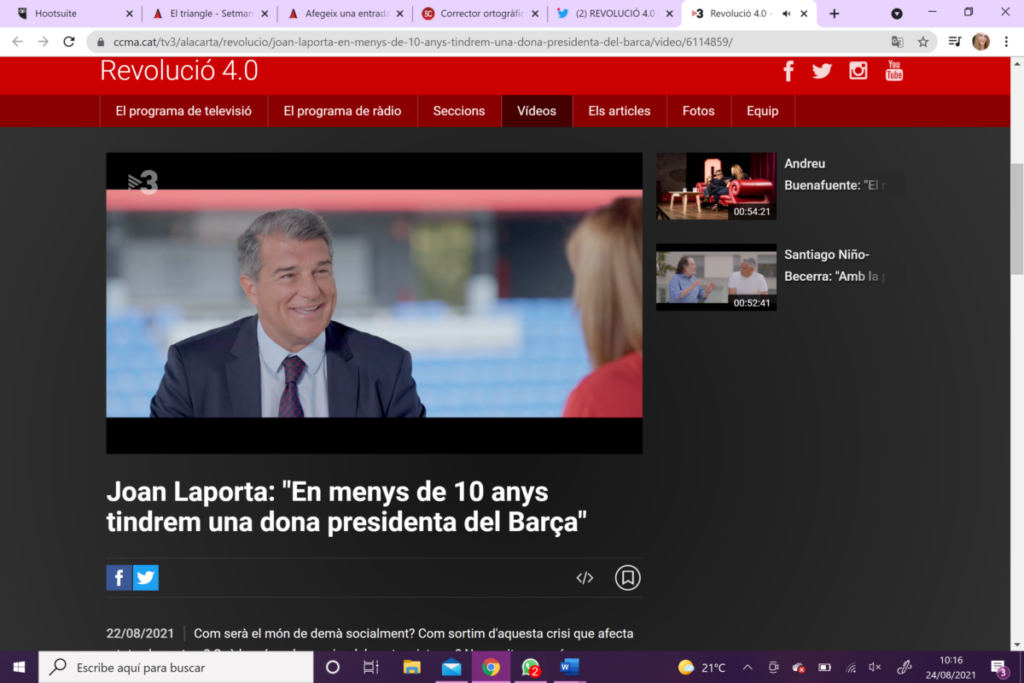Open the Chrome three-dot menu
The width and height of the screenshot is (1024, 683).
tap(1005, 42)
